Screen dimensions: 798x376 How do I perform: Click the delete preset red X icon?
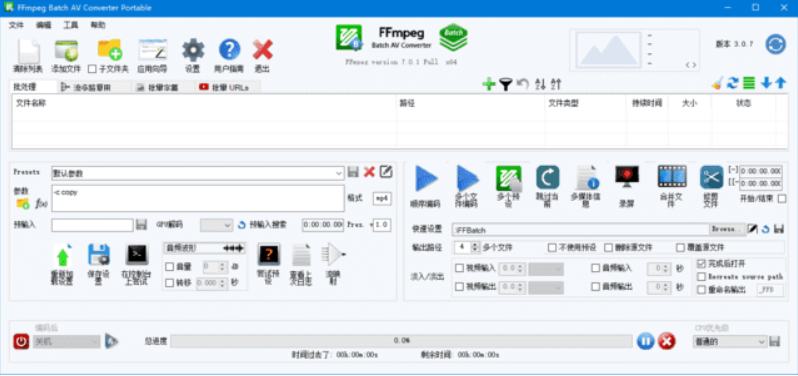[x=369, y=172]
